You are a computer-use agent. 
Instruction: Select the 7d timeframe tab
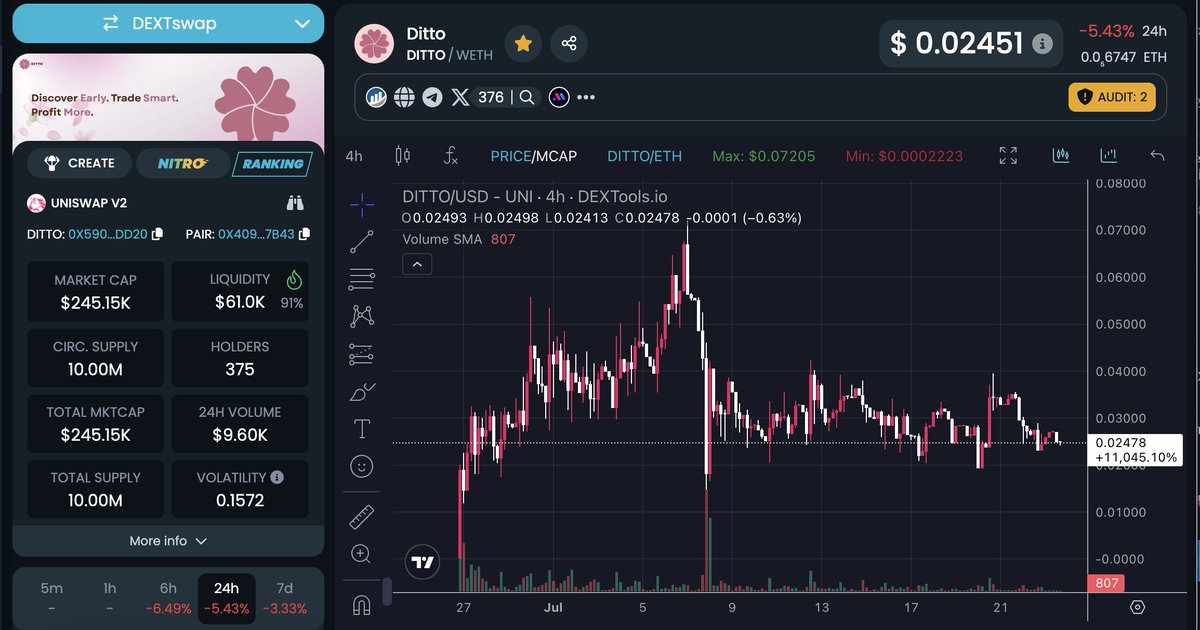pos(285,598)
